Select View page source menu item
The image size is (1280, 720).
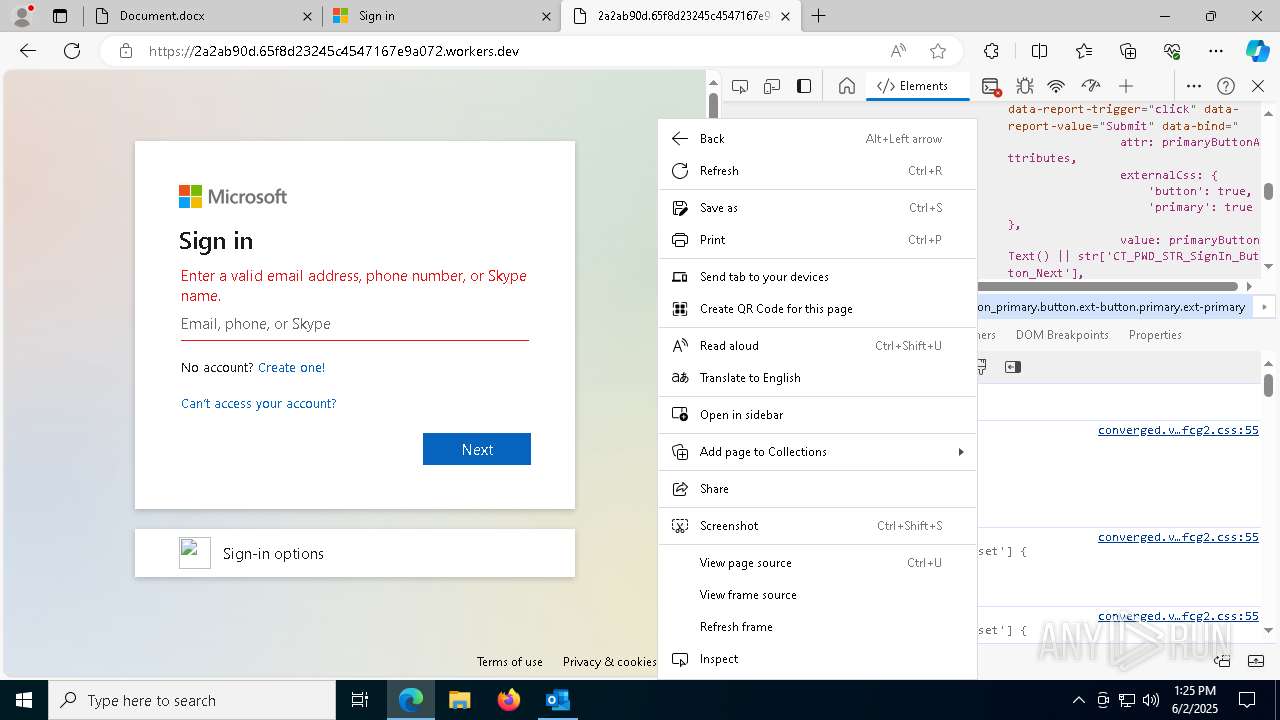click(x=817, y=563)
